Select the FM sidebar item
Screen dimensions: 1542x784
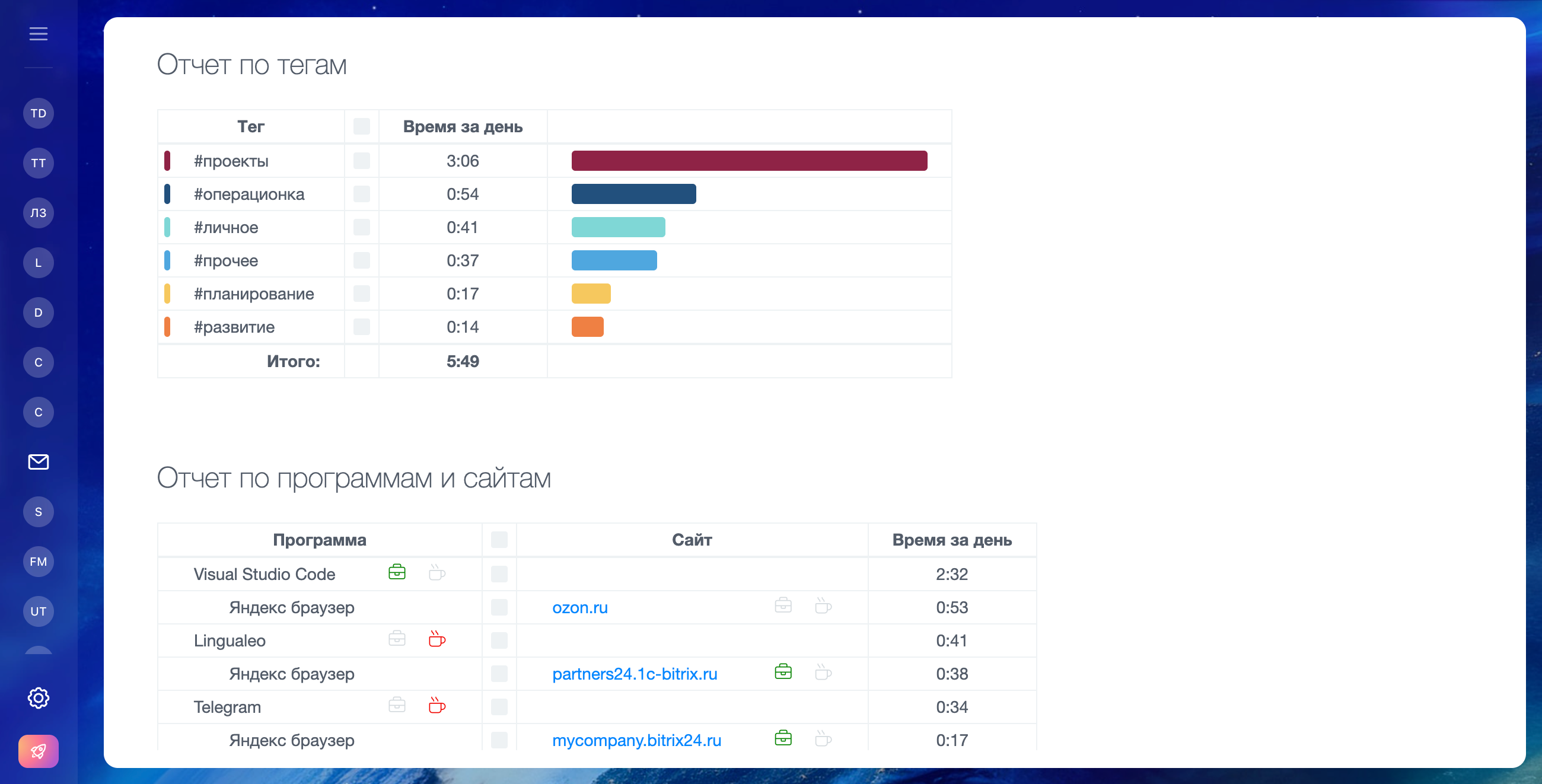tap(39, 562)
